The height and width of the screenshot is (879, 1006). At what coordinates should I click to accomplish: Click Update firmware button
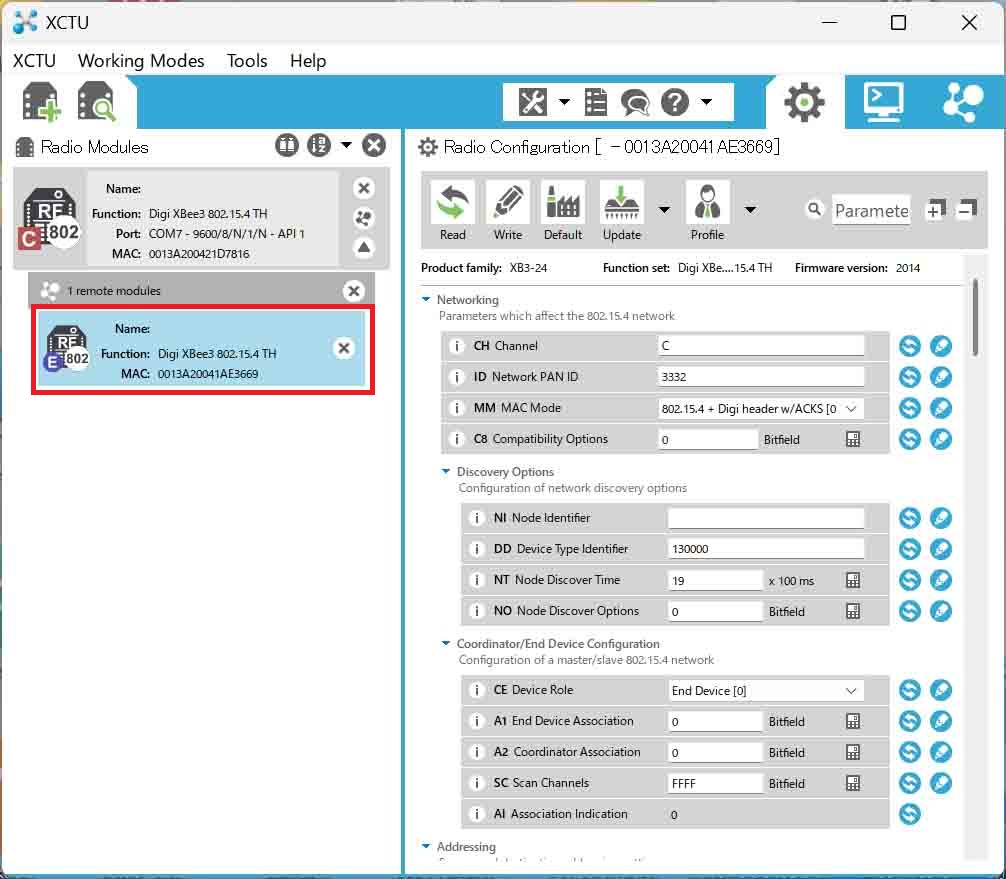click(622, 211)
